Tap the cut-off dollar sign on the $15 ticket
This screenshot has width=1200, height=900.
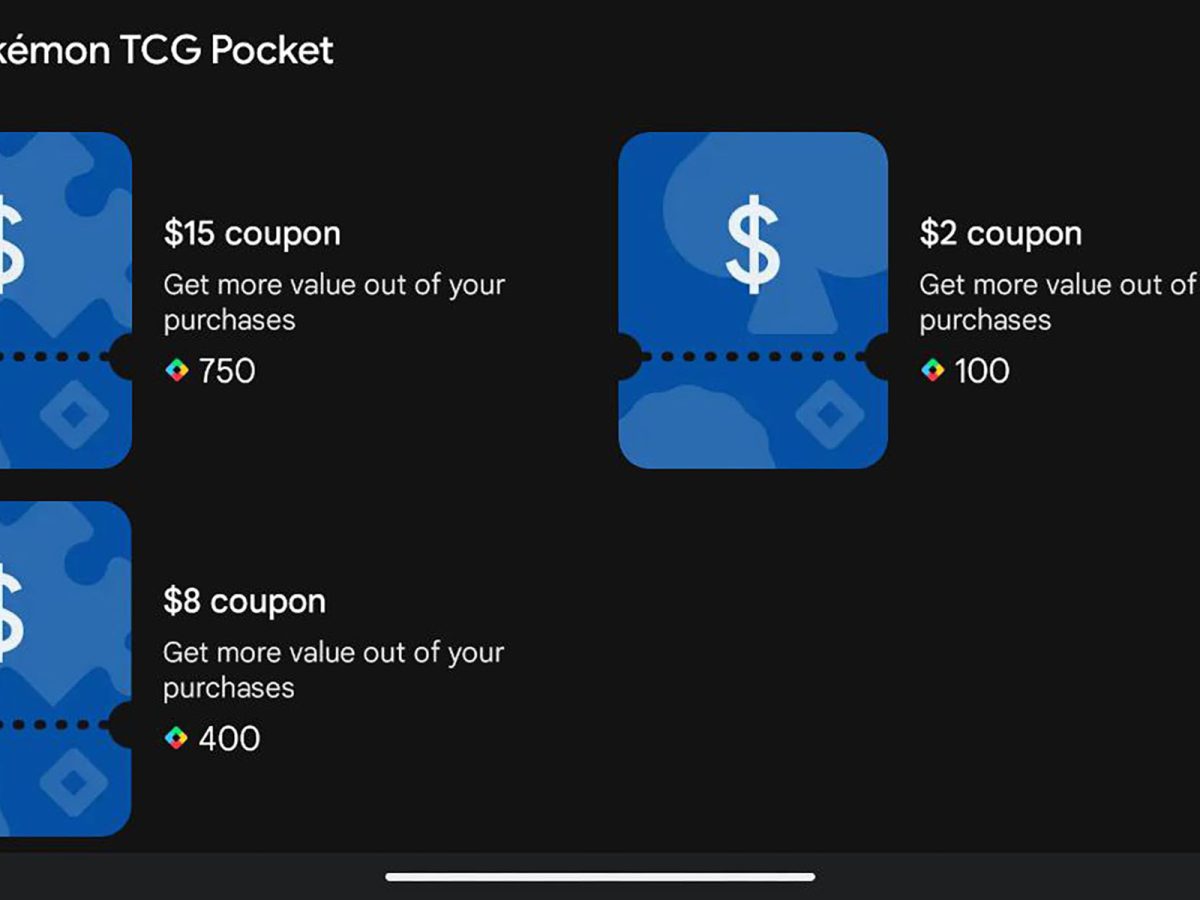(10, 244)
